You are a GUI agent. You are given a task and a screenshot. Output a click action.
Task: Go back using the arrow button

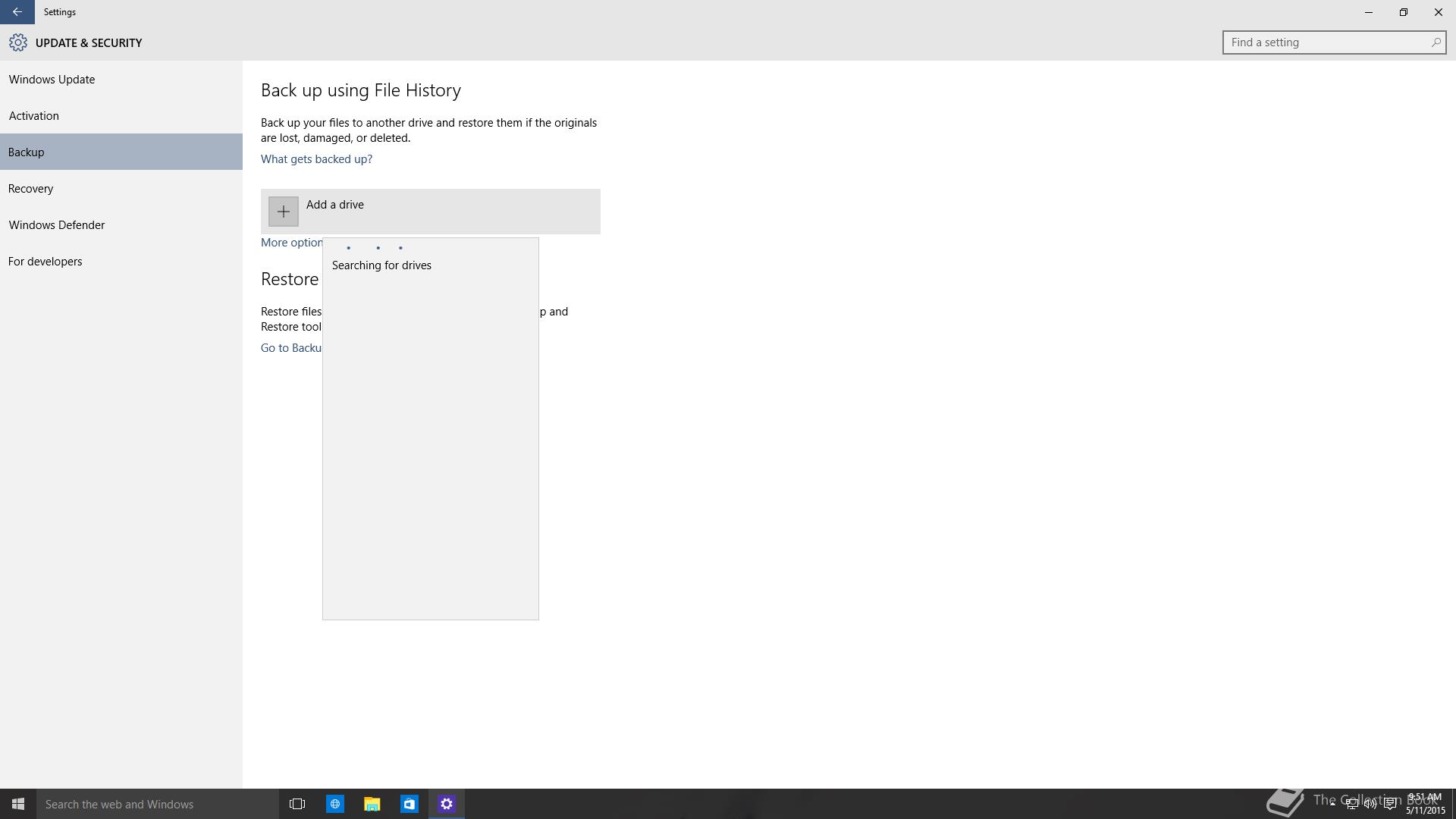coord(17,12)
